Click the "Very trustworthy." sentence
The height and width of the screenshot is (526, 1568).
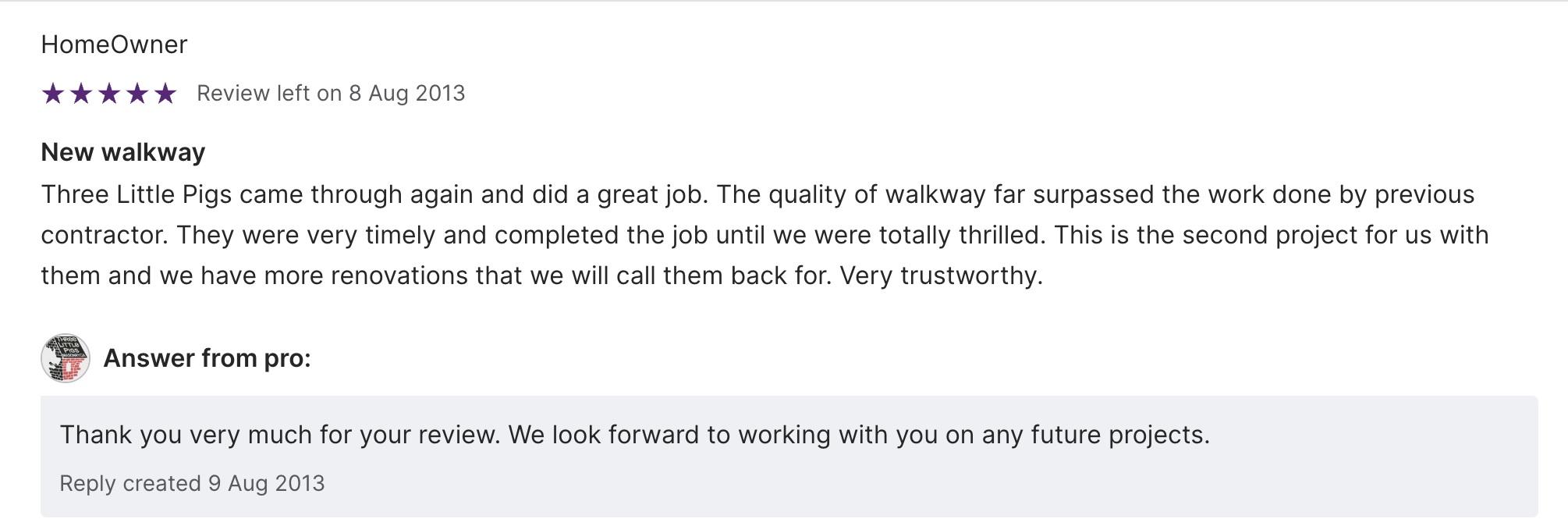[941, 275]
